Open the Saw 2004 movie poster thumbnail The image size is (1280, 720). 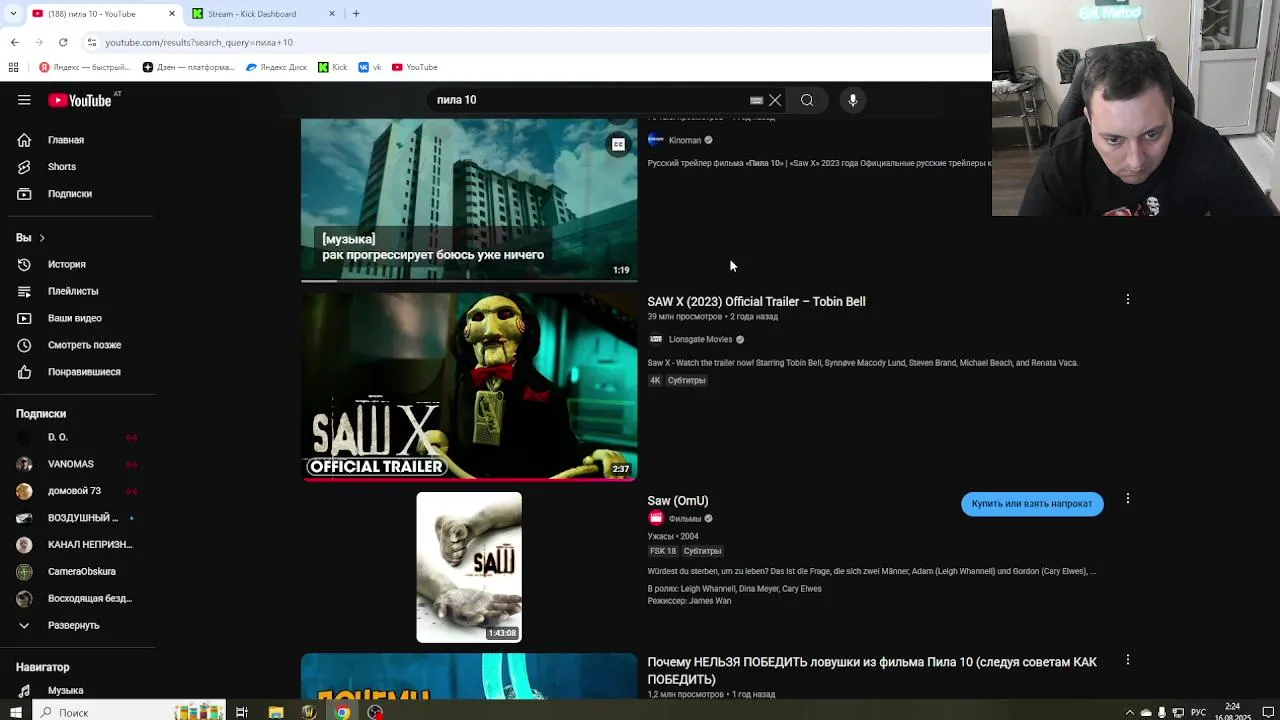469,567
